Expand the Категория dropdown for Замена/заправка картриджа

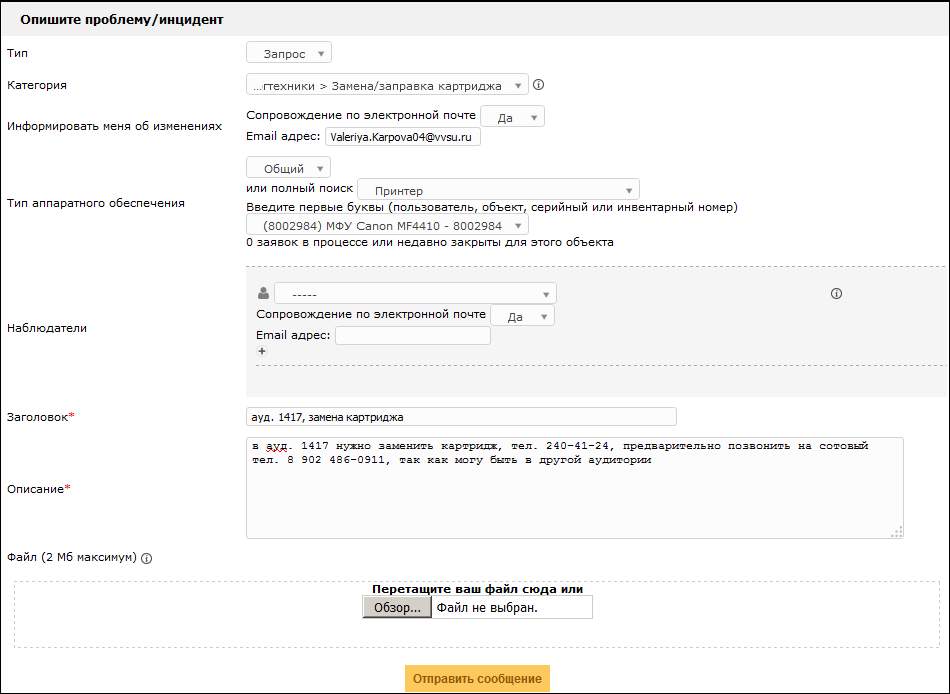click(387, 85)
